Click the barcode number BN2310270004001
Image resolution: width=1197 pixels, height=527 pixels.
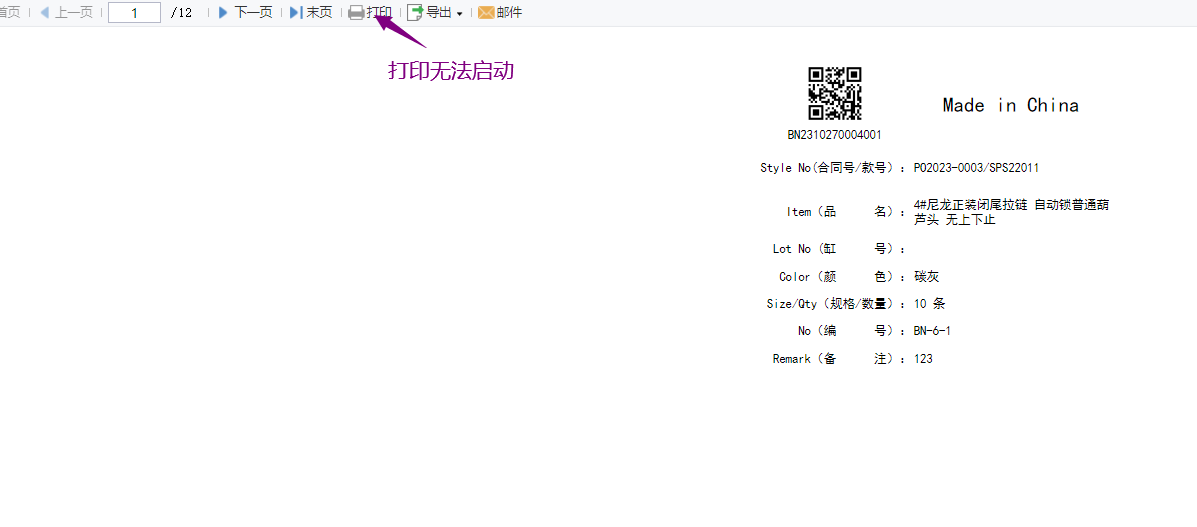834,135
